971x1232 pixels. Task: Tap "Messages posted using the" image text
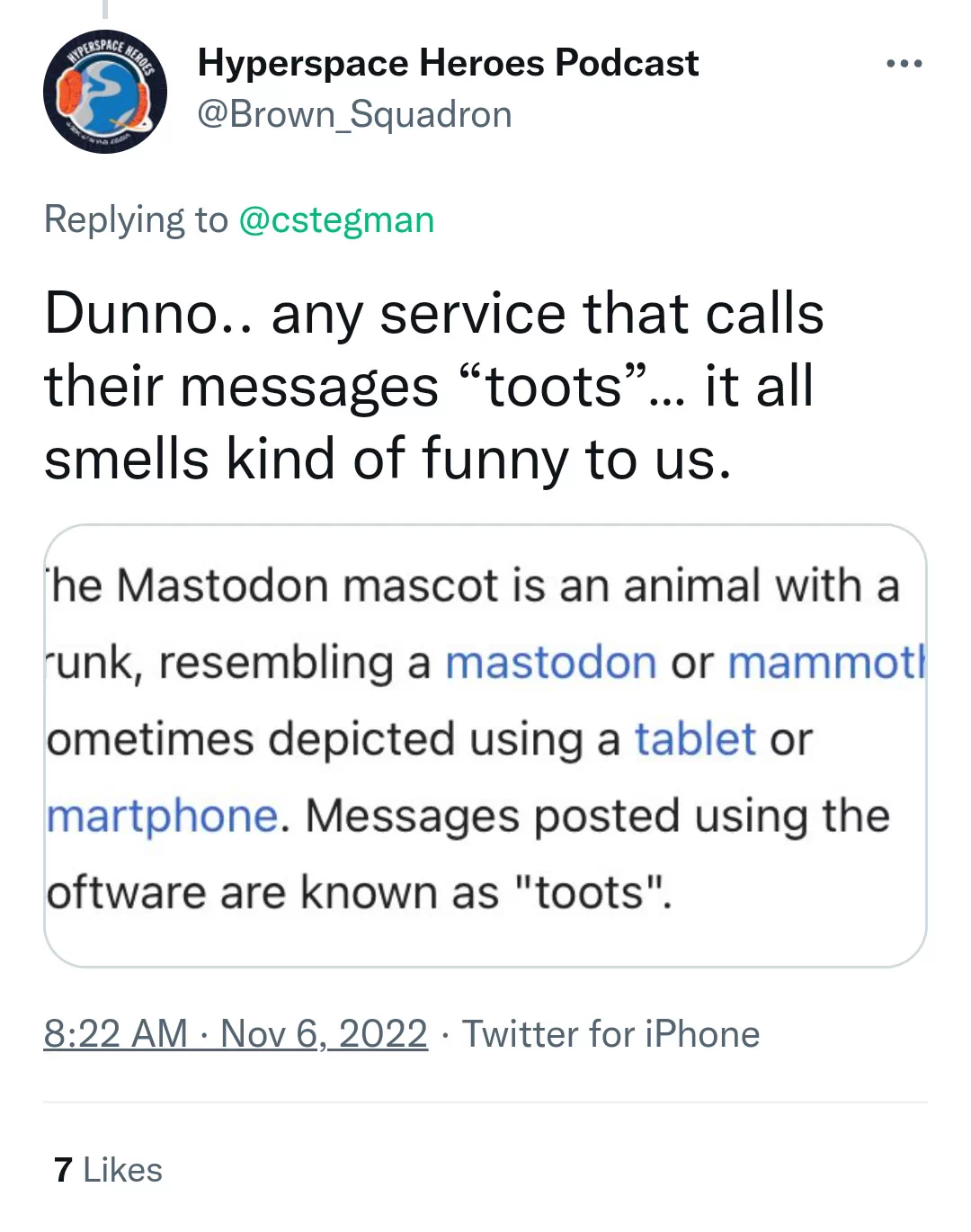[598, 817]
